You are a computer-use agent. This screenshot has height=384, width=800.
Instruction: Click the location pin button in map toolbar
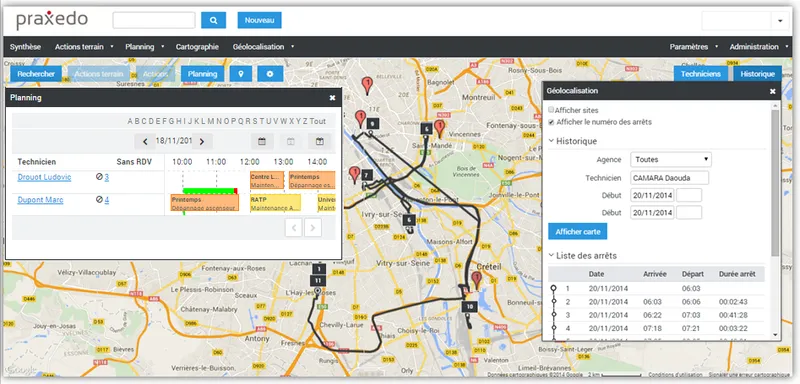click(x=241, y=74)
